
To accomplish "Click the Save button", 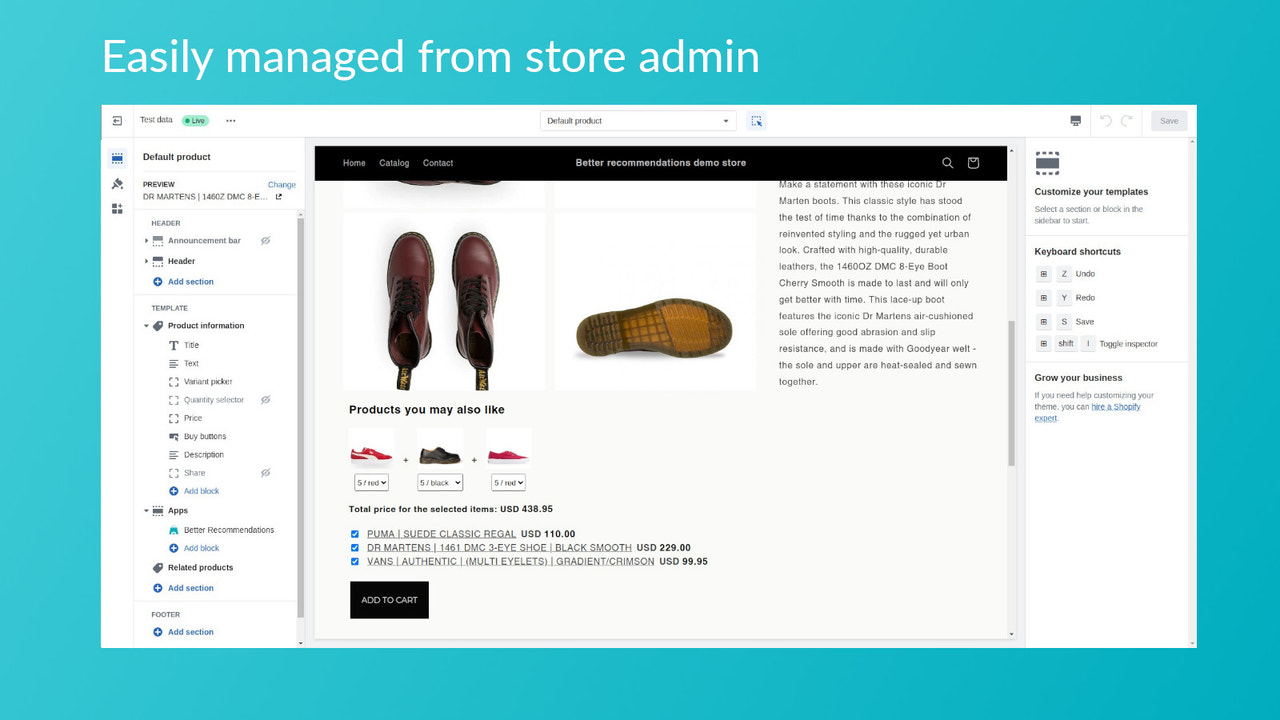I will [x=1168, y=120].
